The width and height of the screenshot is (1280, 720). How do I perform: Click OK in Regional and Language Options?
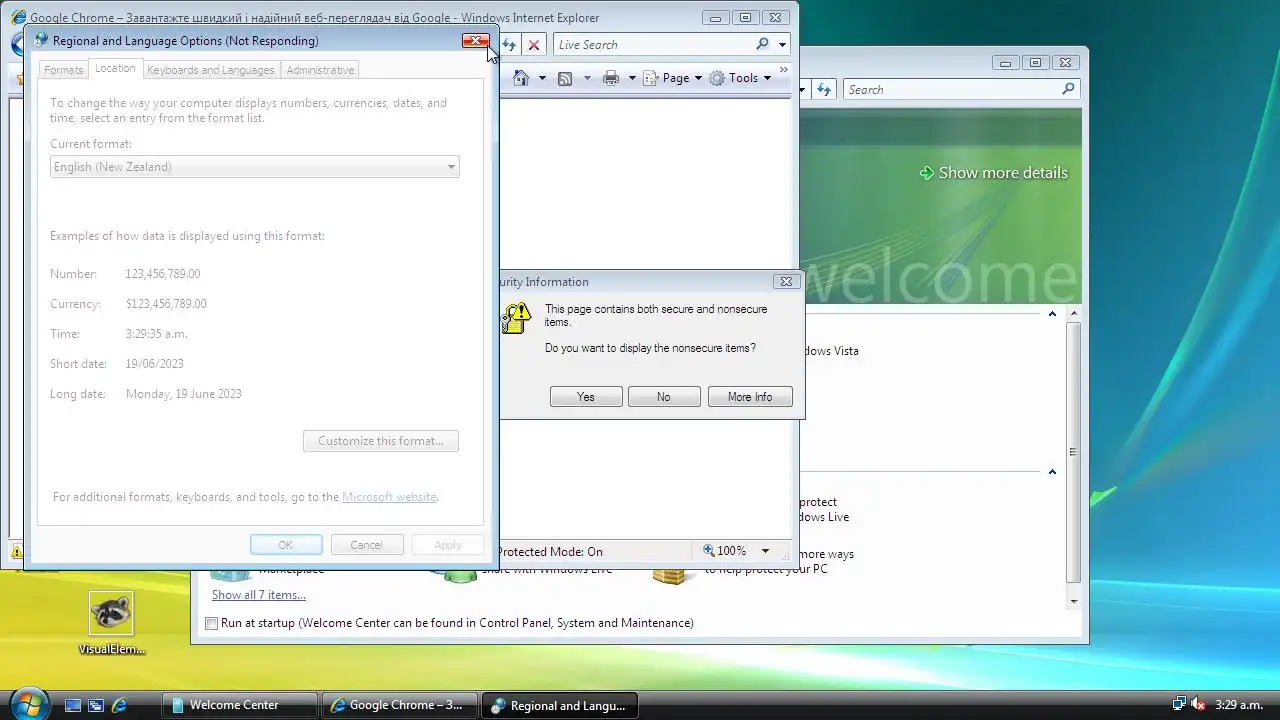(x=286, y=545)
